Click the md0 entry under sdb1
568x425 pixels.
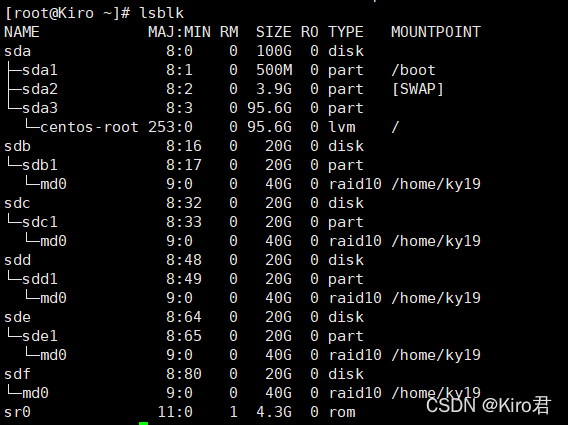click(54, 184)
